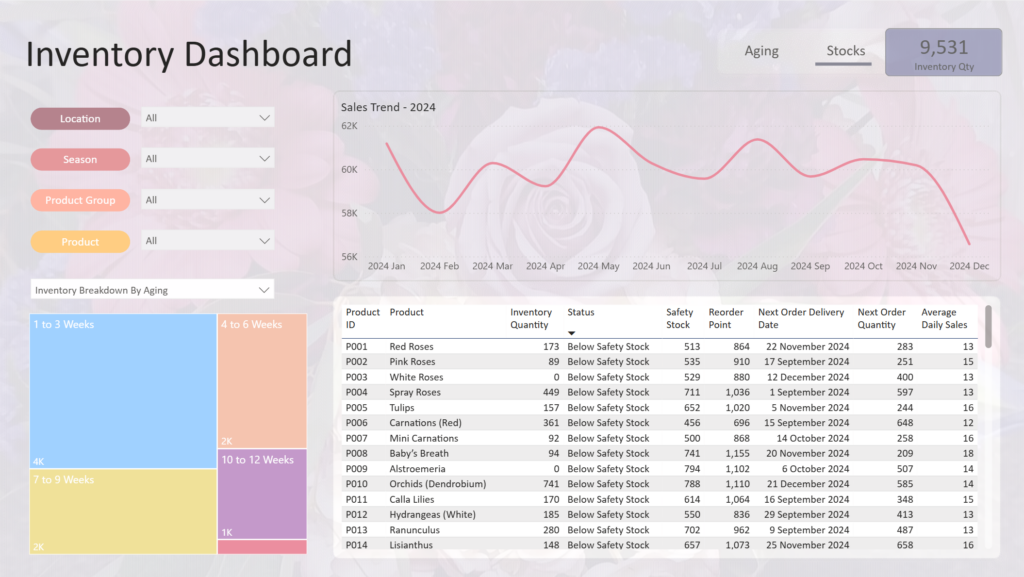
Task: Select the Lisianthus product cell
Action: point(411,545)
